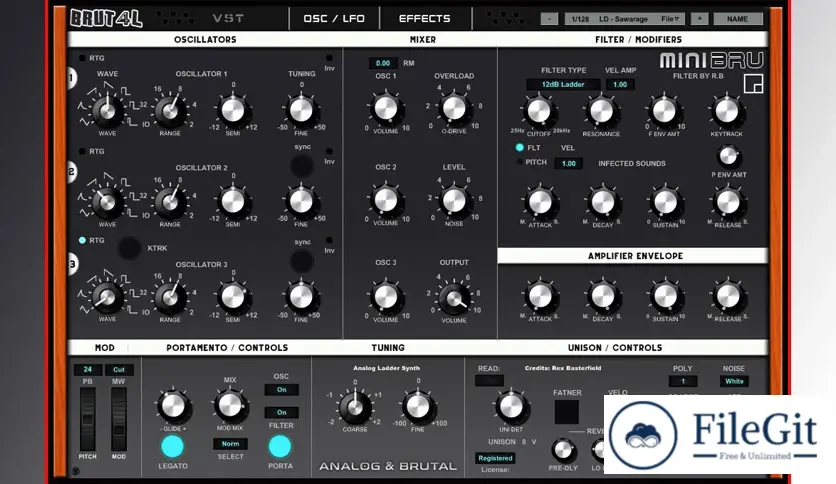Toggle RTG for Oscillator 3
Image resolution: width=836 pixels, height=484 pixels.
[82, 240]
